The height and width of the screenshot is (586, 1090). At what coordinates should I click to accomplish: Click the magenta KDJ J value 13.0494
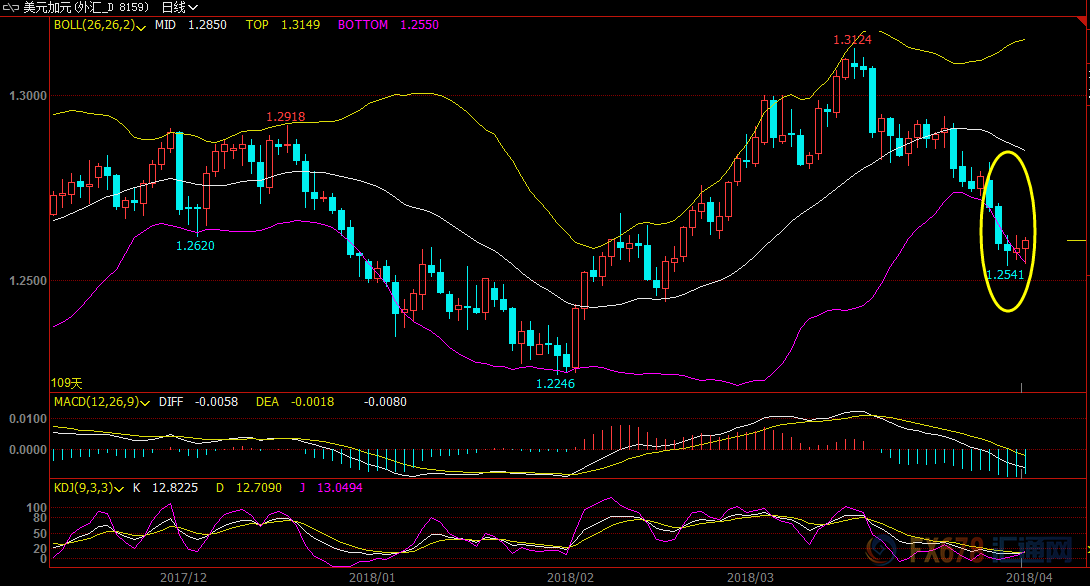click(340, 487)
